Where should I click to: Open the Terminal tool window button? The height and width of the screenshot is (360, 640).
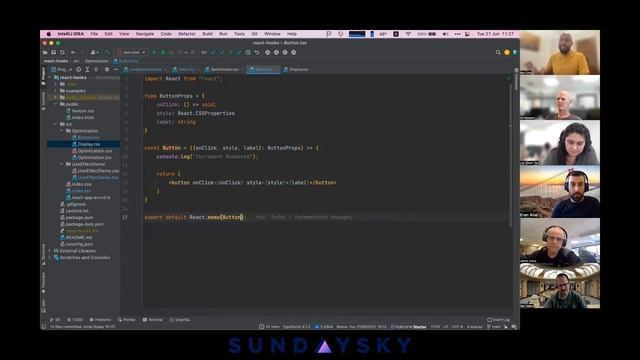click(153, 320)
